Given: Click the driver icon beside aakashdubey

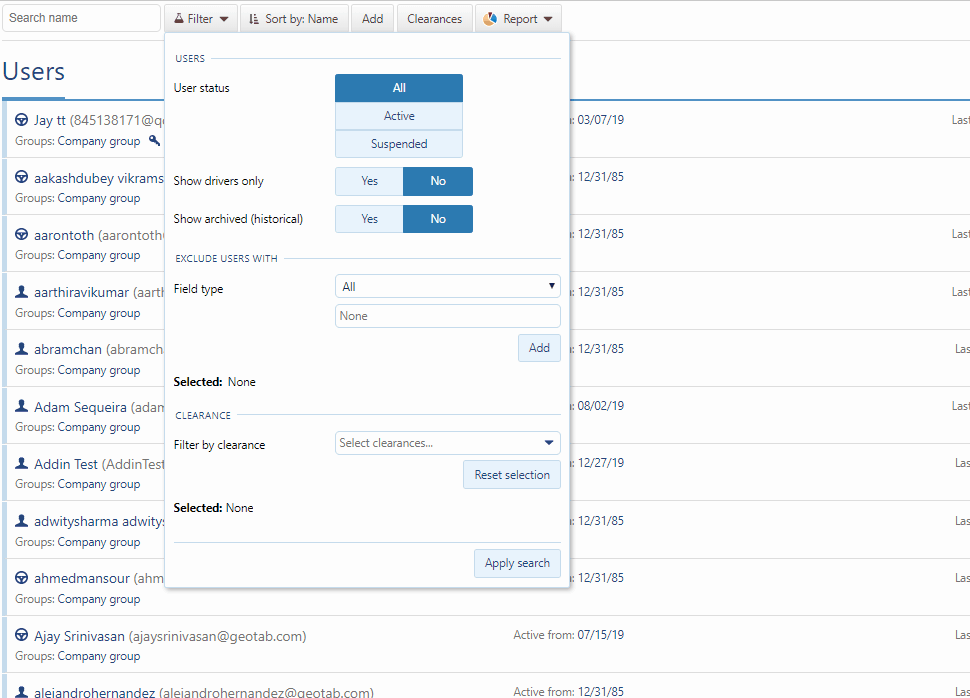Looking at the screenshot, I should pyautogui.click(x=22, y=177).
